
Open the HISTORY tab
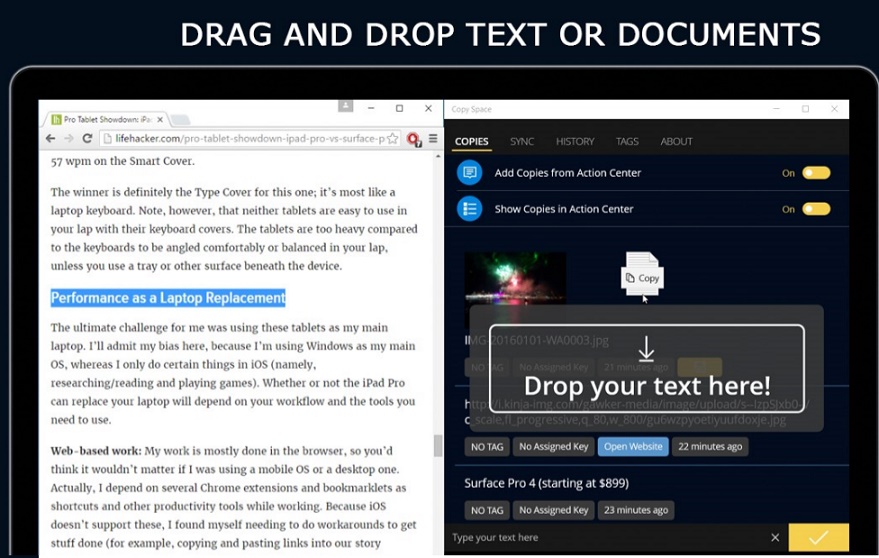point(575,141)
